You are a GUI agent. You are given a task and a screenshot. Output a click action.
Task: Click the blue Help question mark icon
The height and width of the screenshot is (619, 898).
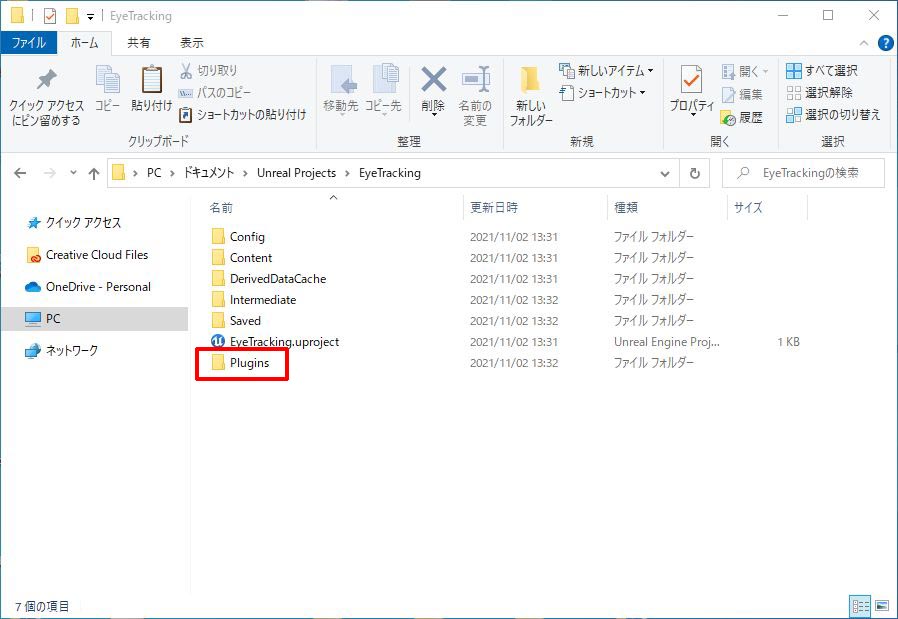885,43
